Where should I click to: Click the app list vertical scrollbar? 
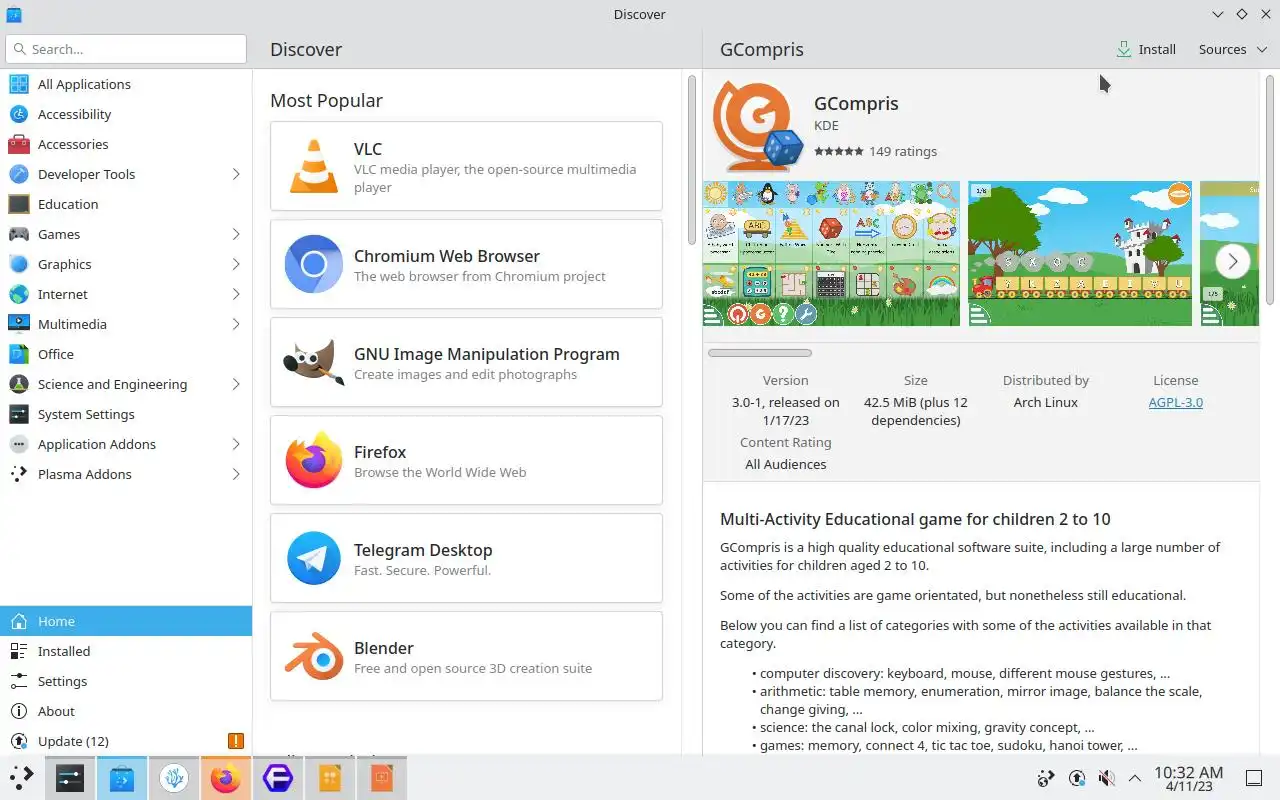(691, 160)
